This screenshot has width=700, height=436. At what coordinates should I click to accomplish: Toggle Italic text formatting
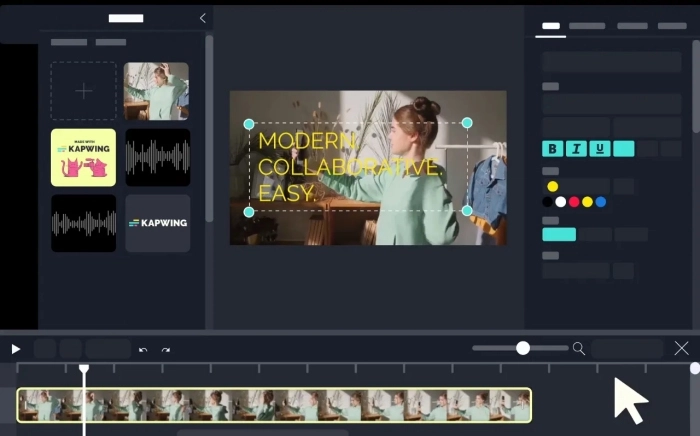coord(576,149)
